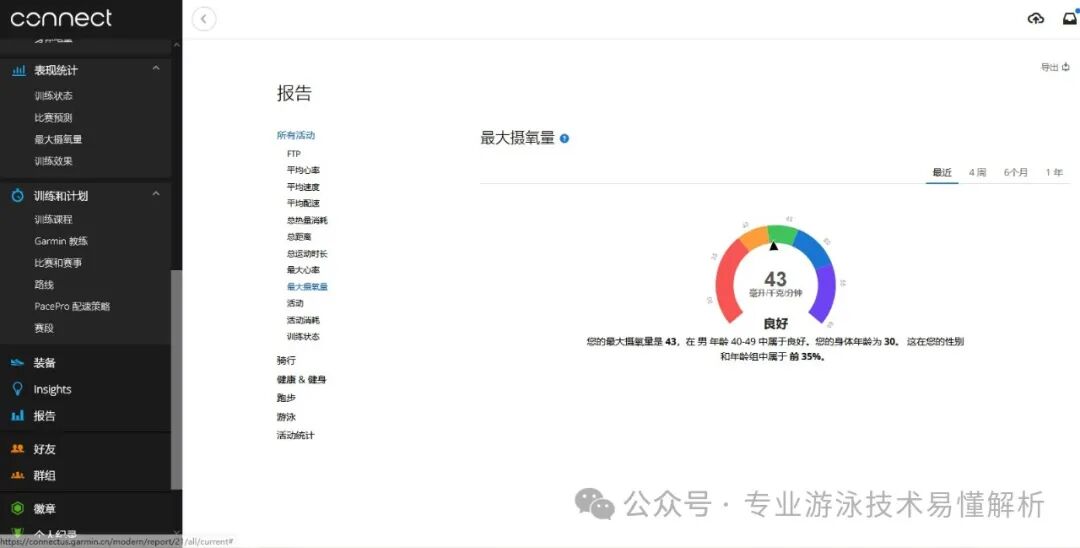Switch to the 4周 time range tab

pos(977,173)
